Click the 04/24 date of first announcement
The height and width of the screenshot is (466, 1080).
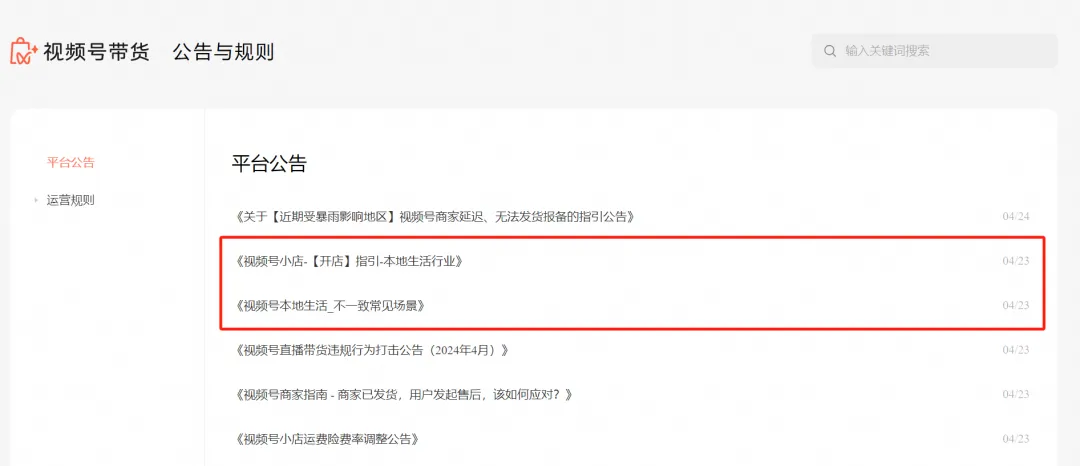point(1016,216)
